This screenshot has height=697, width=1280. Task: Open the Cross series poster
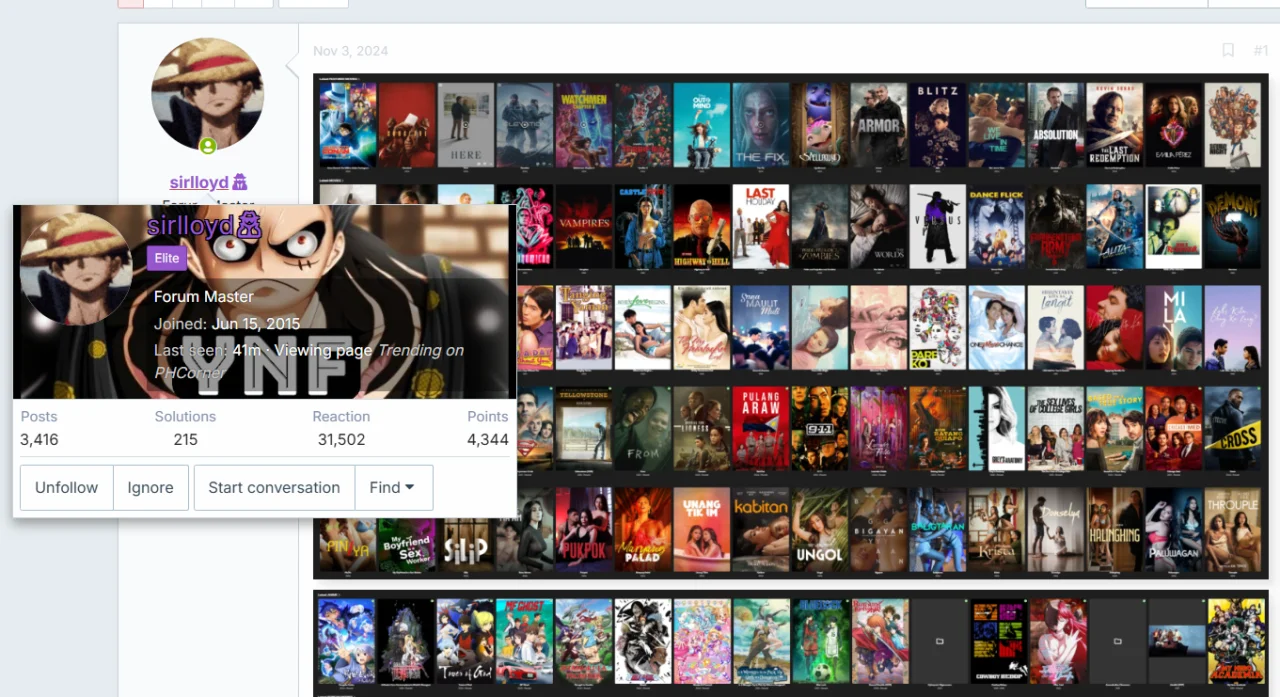1233,429
